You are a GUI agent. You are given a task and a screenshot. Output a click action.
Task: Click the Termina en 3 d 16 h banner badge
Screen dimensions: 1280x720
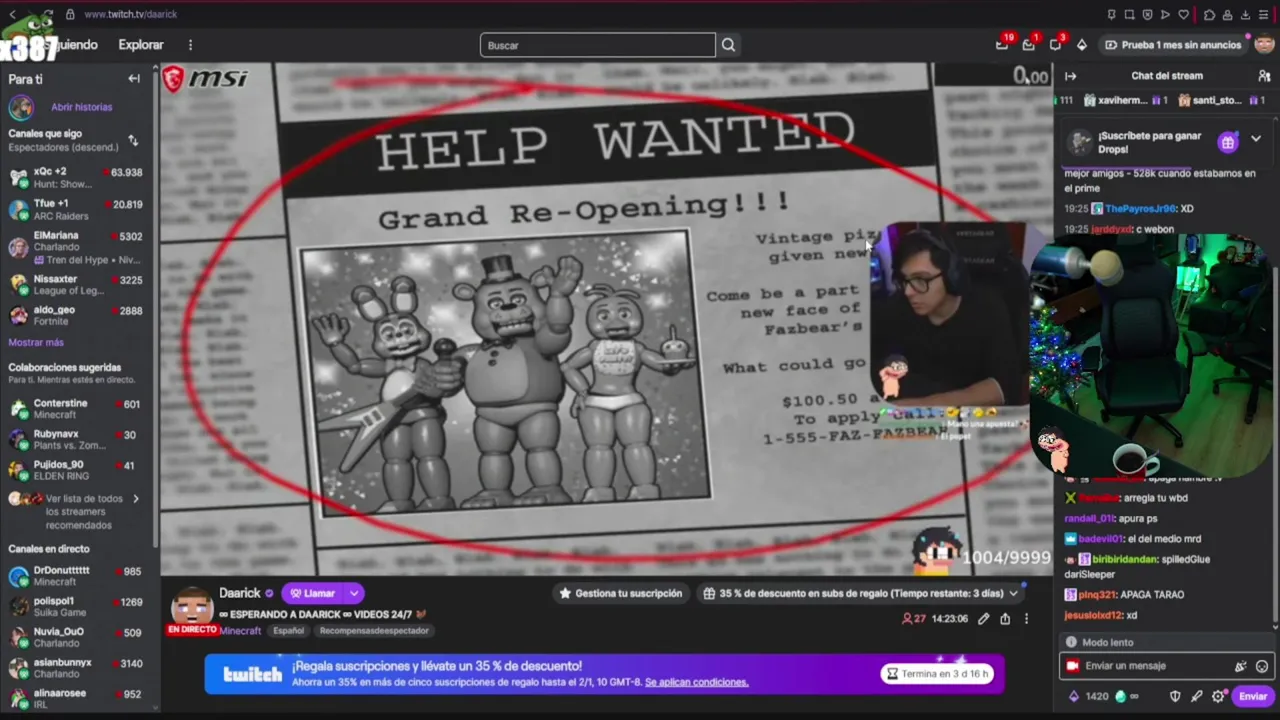click(x=938, y=674)
